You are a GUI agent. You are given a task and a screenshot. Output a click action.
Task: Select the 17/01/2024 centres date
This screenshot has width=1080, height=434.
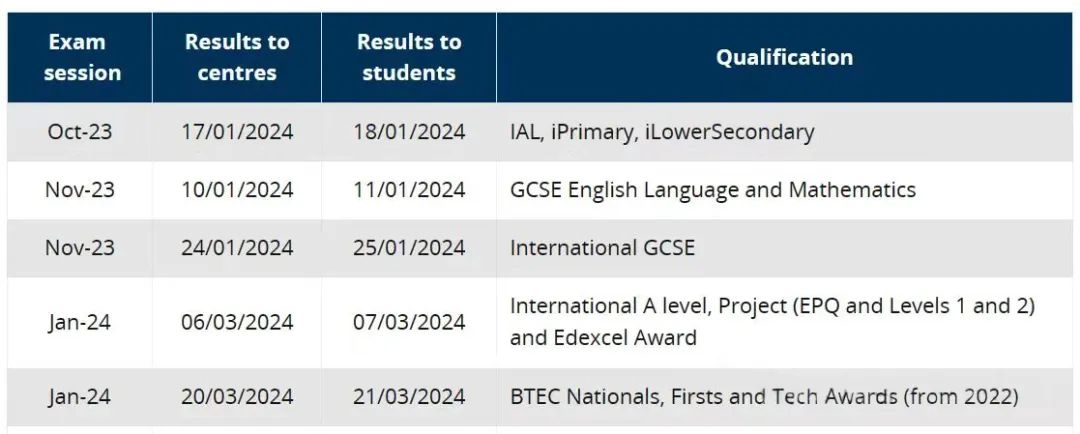point(237,132)
